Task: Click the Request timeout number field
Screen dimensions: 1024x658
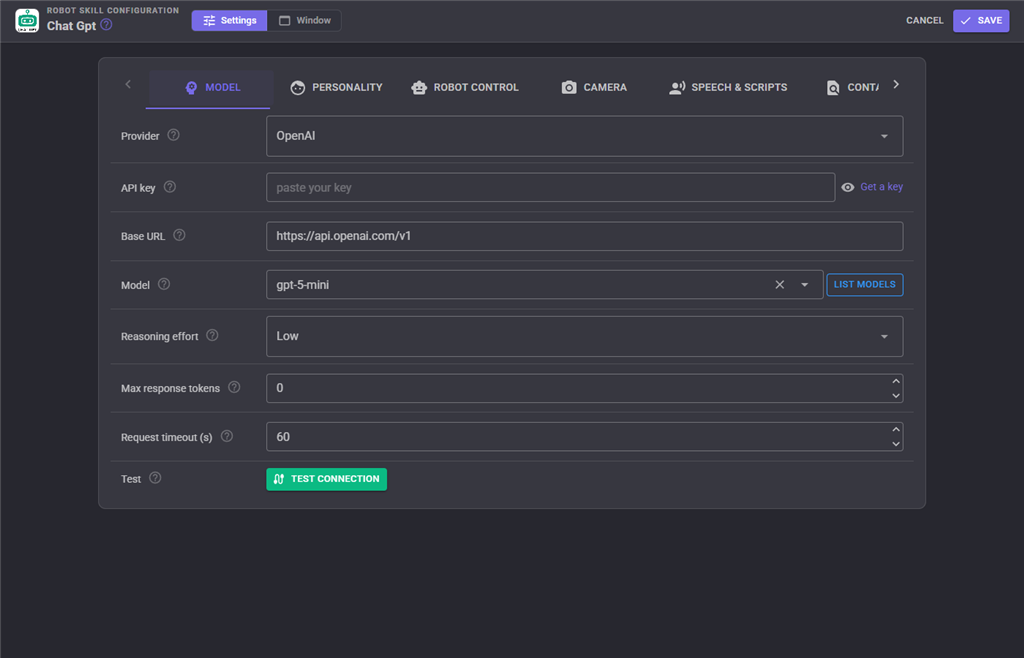Action: [584, 437]
